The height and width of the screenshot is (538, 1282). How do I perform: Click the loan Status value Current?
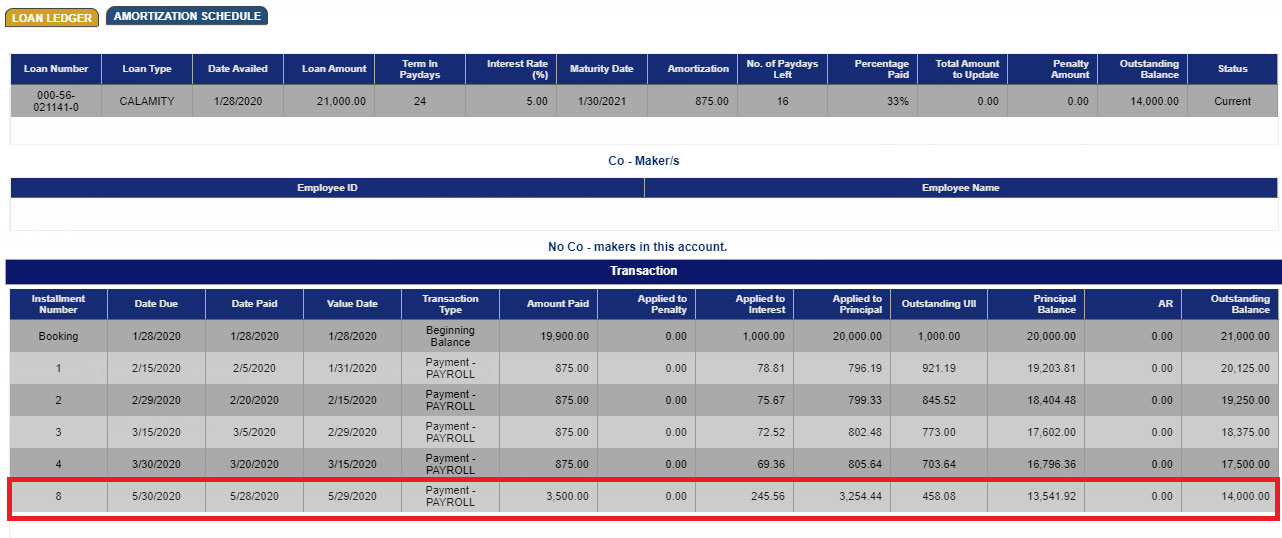1232,101
